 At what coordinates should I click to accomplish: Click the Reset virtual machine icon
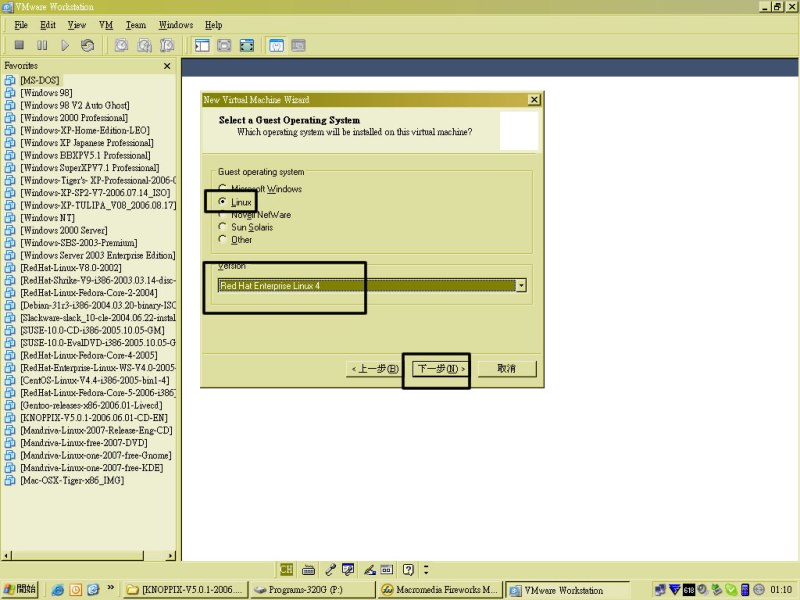pyautogui.click(x=87, y=45)
